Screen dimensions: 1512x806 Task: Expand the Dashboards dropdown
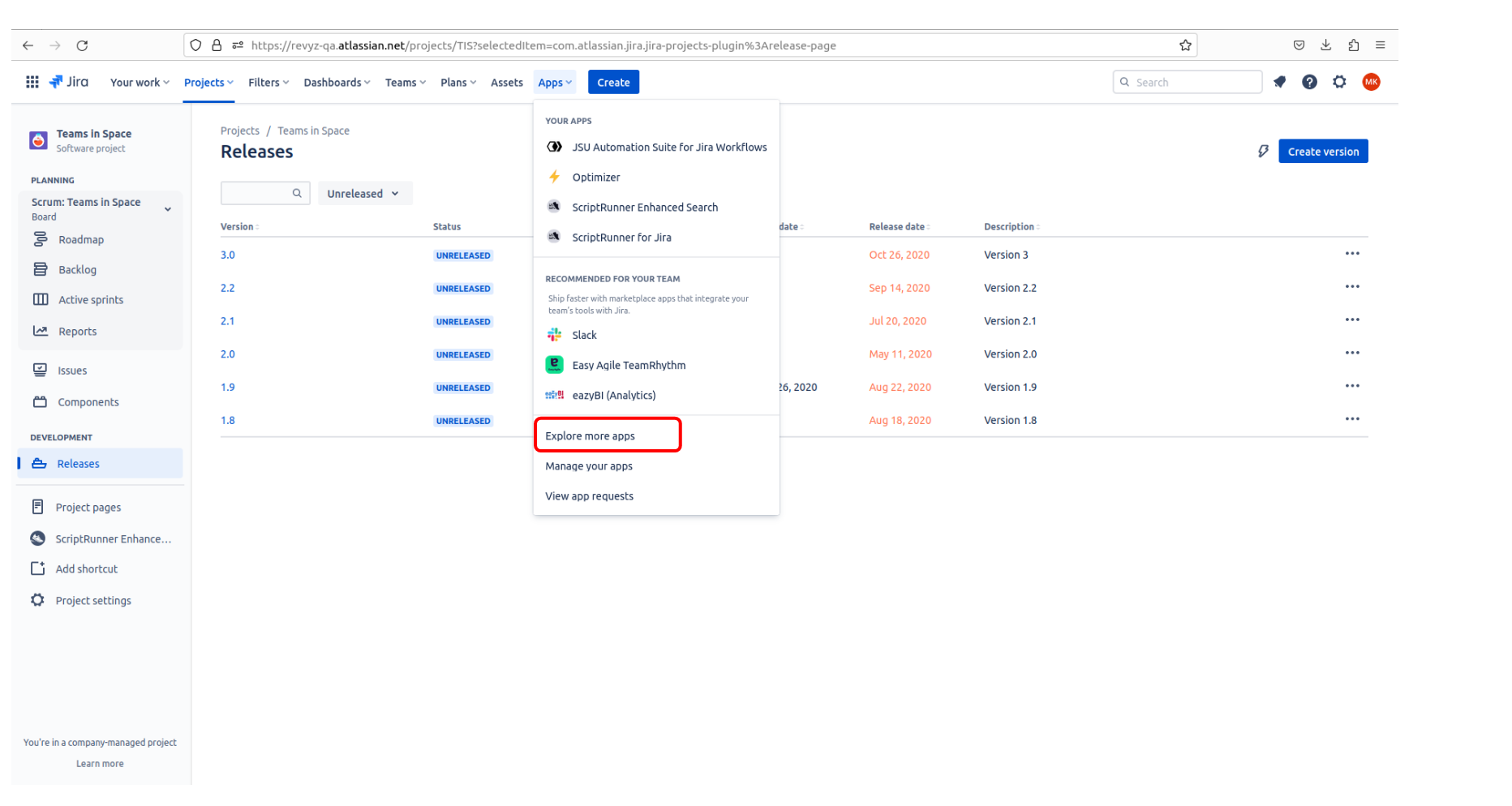pyautogui.click(x=337, y=83)
